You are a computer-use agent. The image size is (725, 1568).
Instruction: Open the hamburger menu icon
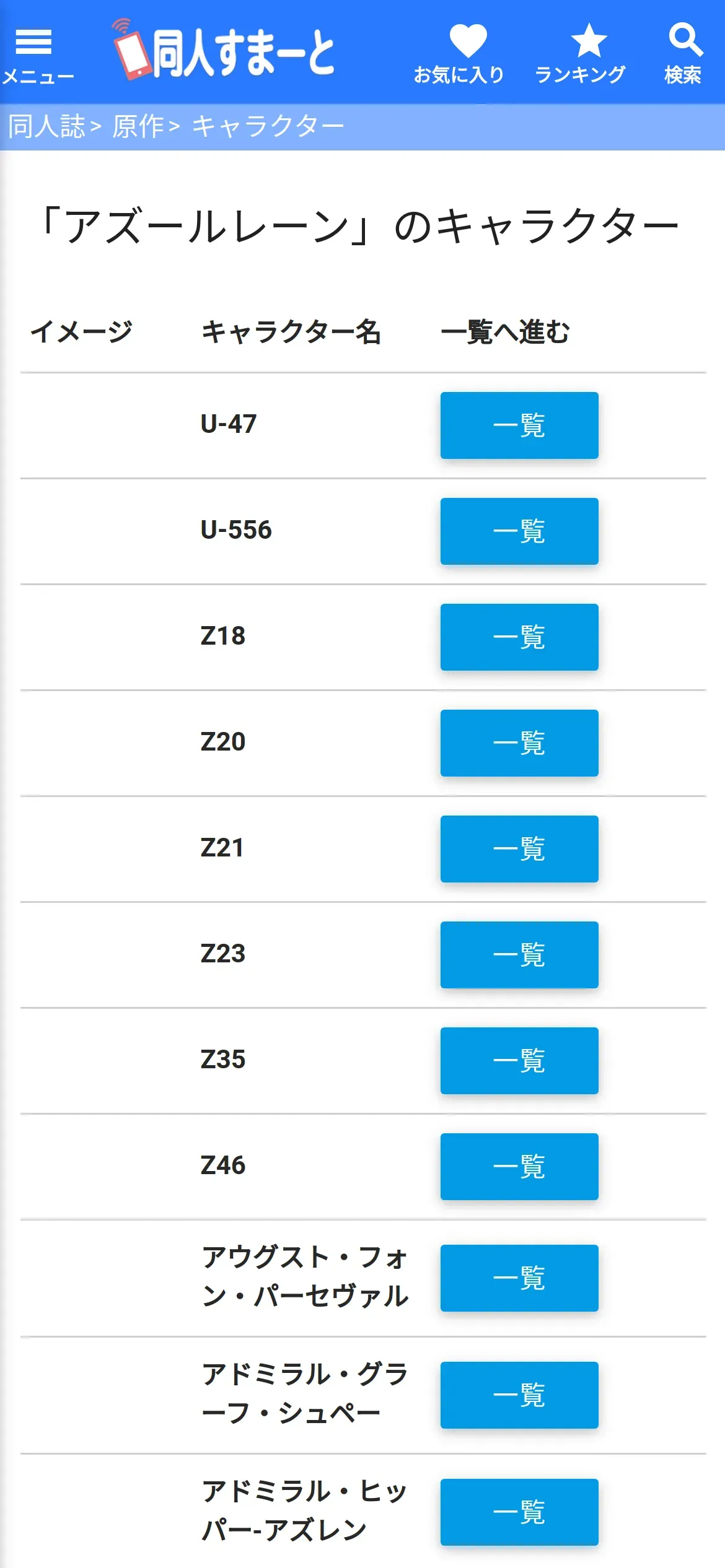[34, 42]
